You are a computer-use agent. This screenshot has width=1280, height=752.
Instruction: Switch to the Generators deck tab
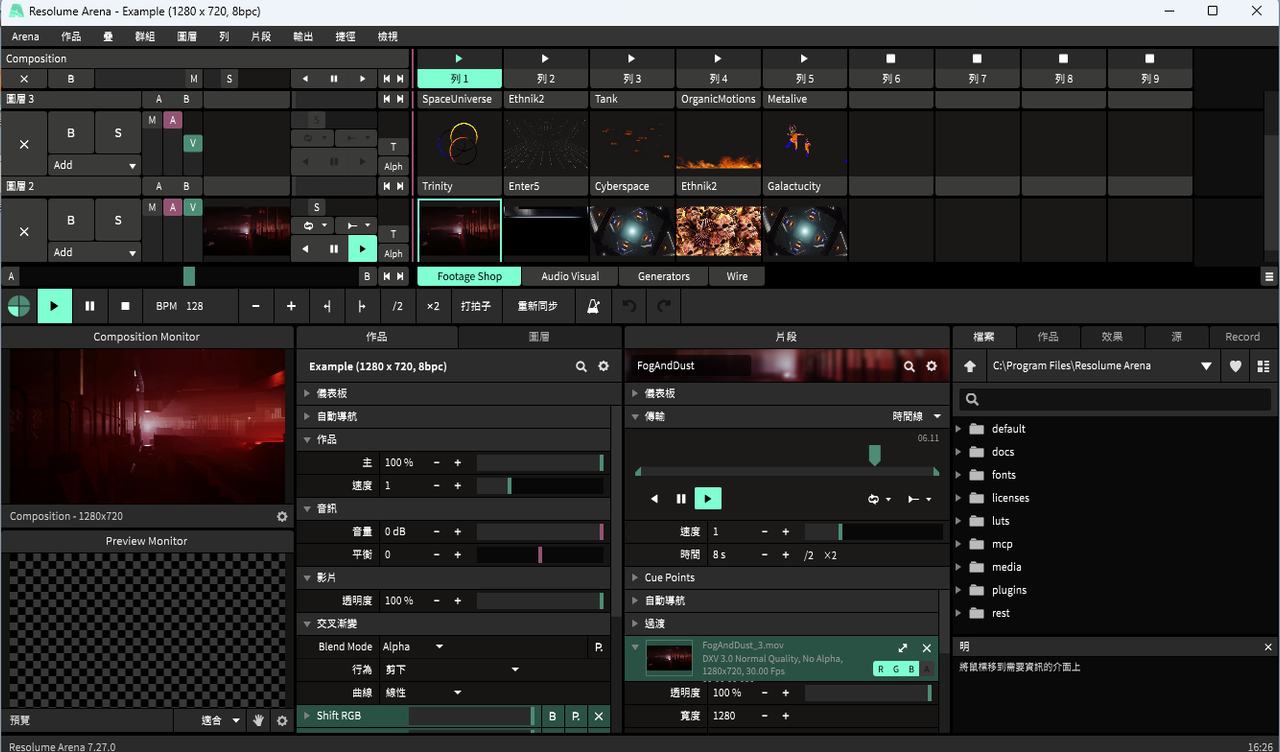[664, 277]
